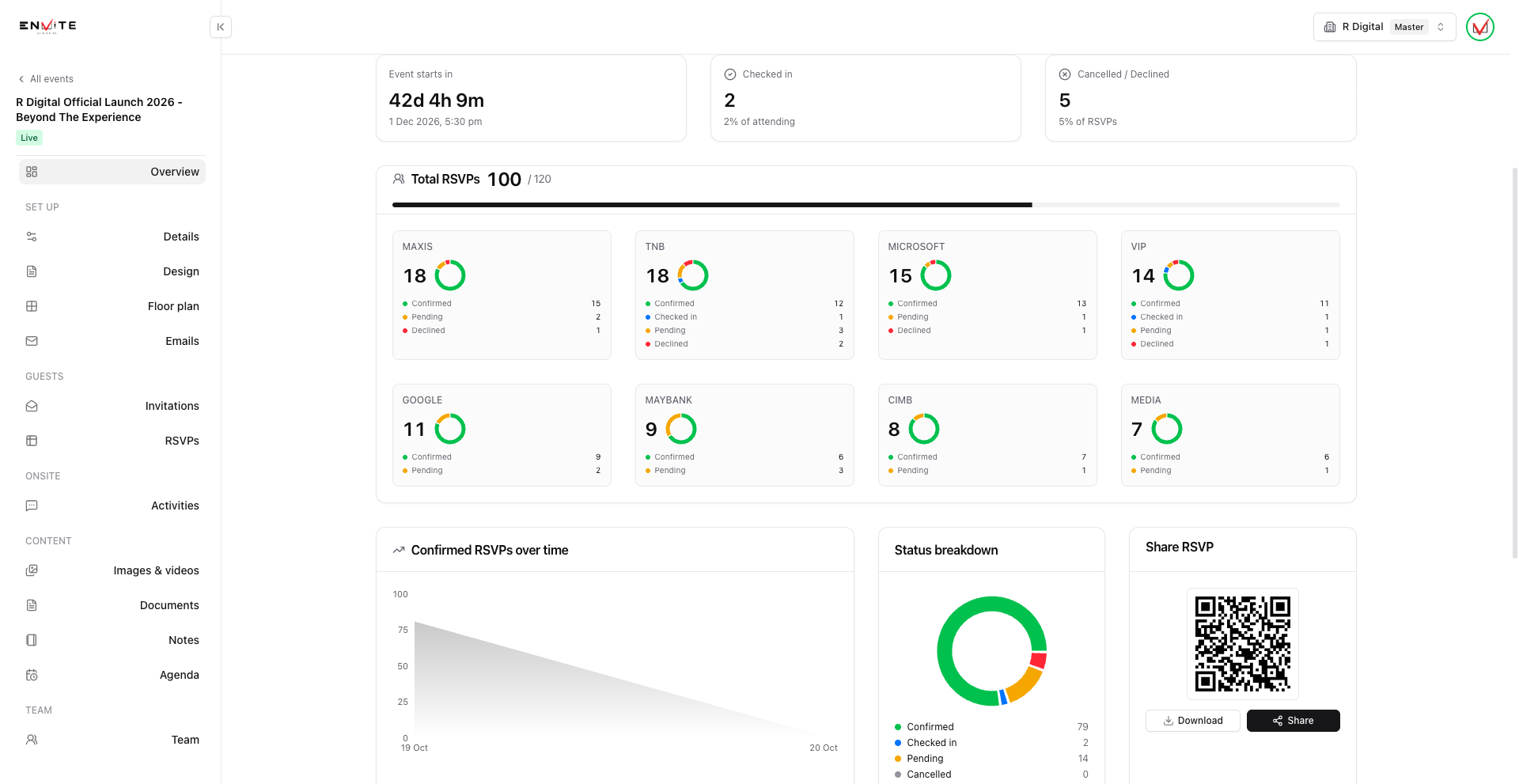Click the Floor plan grid icon
The width and height of the screenshot is (1519, 784).
pos(32,306)
